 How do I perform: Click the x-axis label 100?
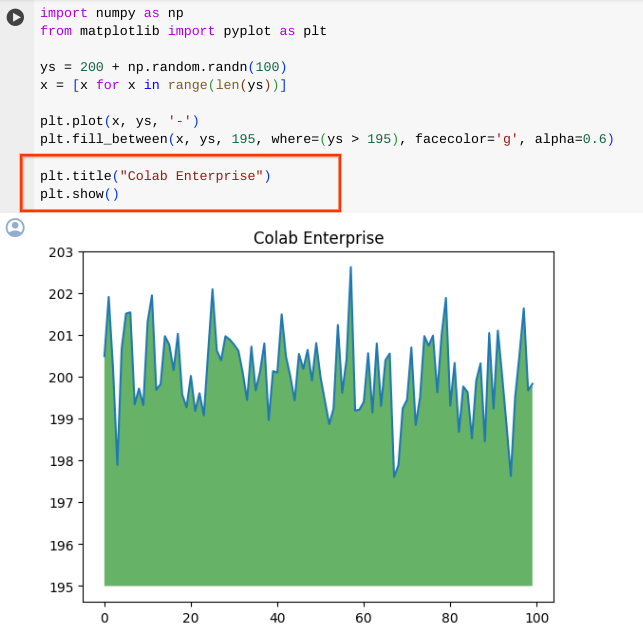[x=537, y=618]
